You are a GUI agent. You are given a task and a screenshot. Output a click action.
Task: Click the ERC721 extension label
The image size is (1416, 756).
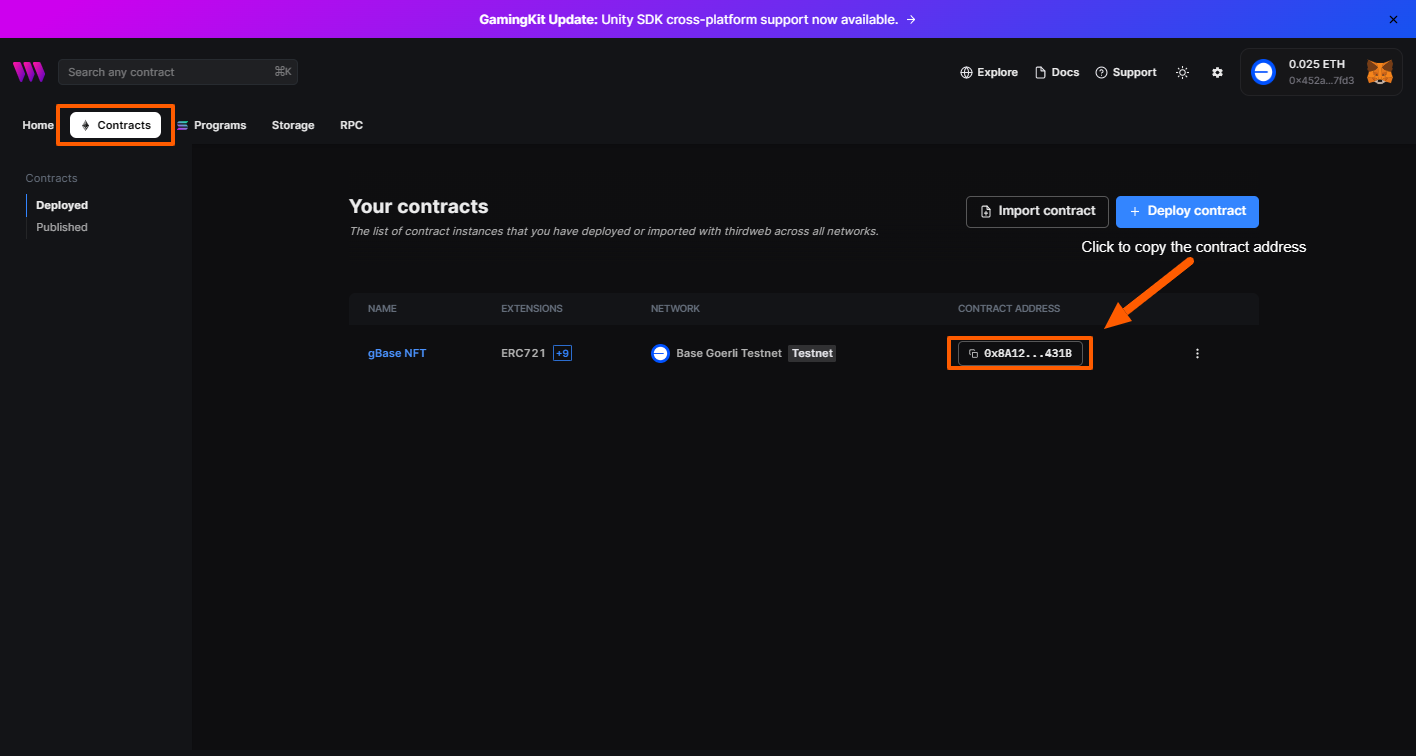(523, 353)
